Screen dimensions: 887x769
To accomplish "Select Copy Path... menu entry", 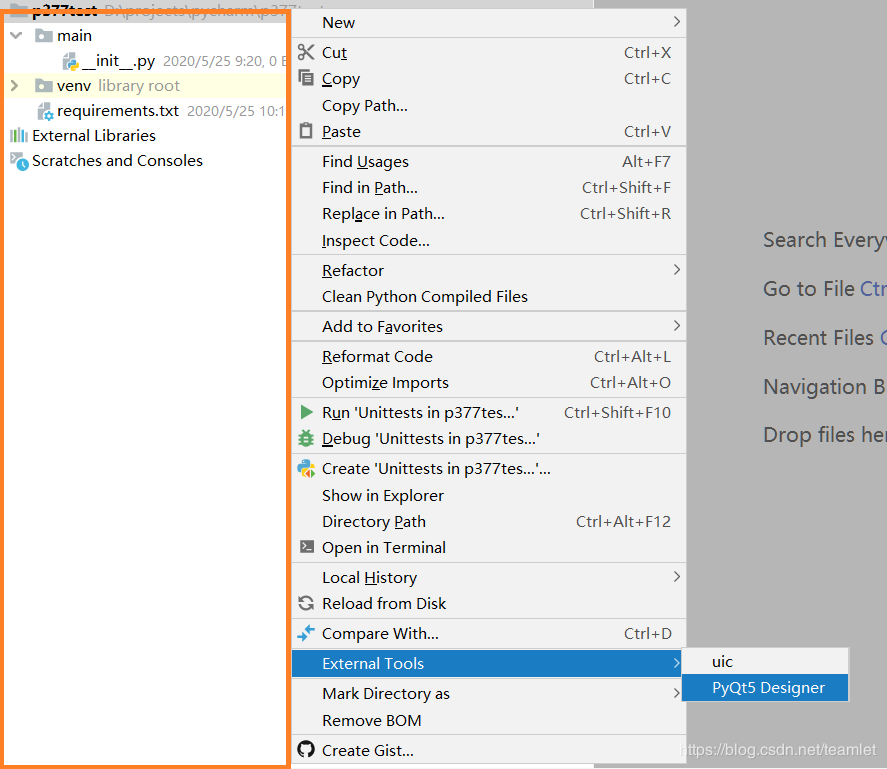I will [x=489, y=105].
